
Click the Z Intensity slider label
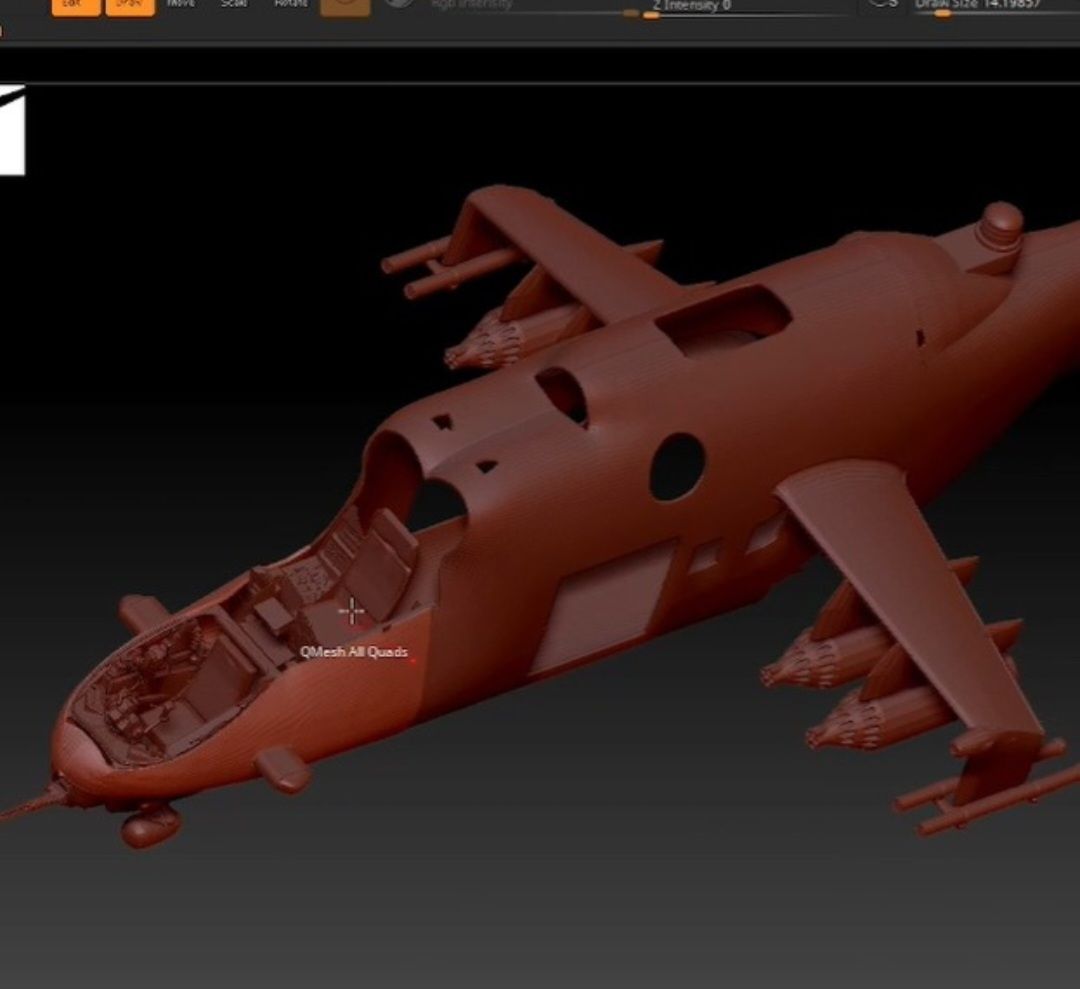692,5
